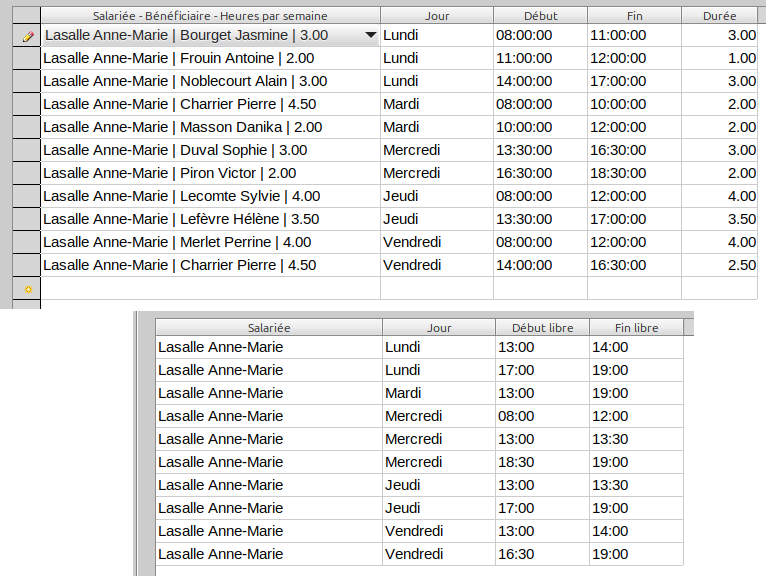
Task: Click Lasalle Anne-Marie in free-slots Mardi row
Action: point(269,393)
